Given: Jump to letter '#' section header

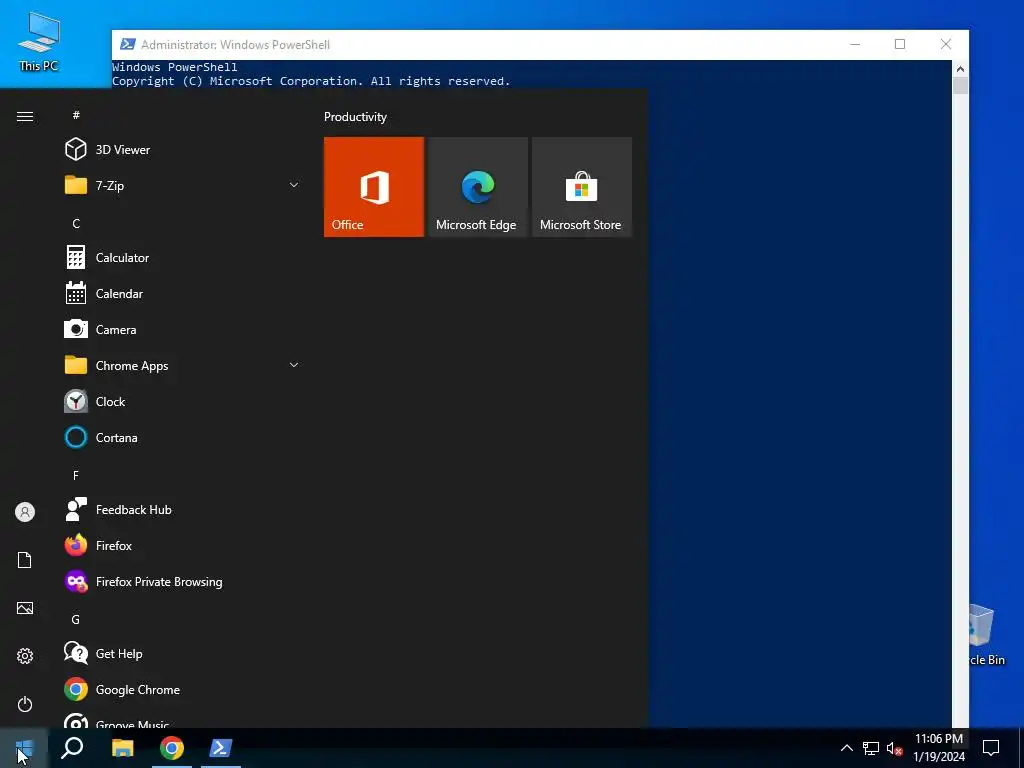Looking at the screenshot, I should coord(76,115).
